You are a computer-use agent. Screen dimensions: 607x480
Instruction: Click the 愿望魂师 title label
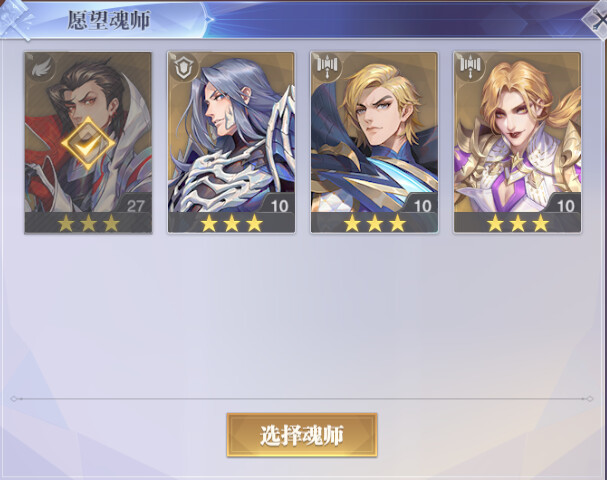click(109, 21)
